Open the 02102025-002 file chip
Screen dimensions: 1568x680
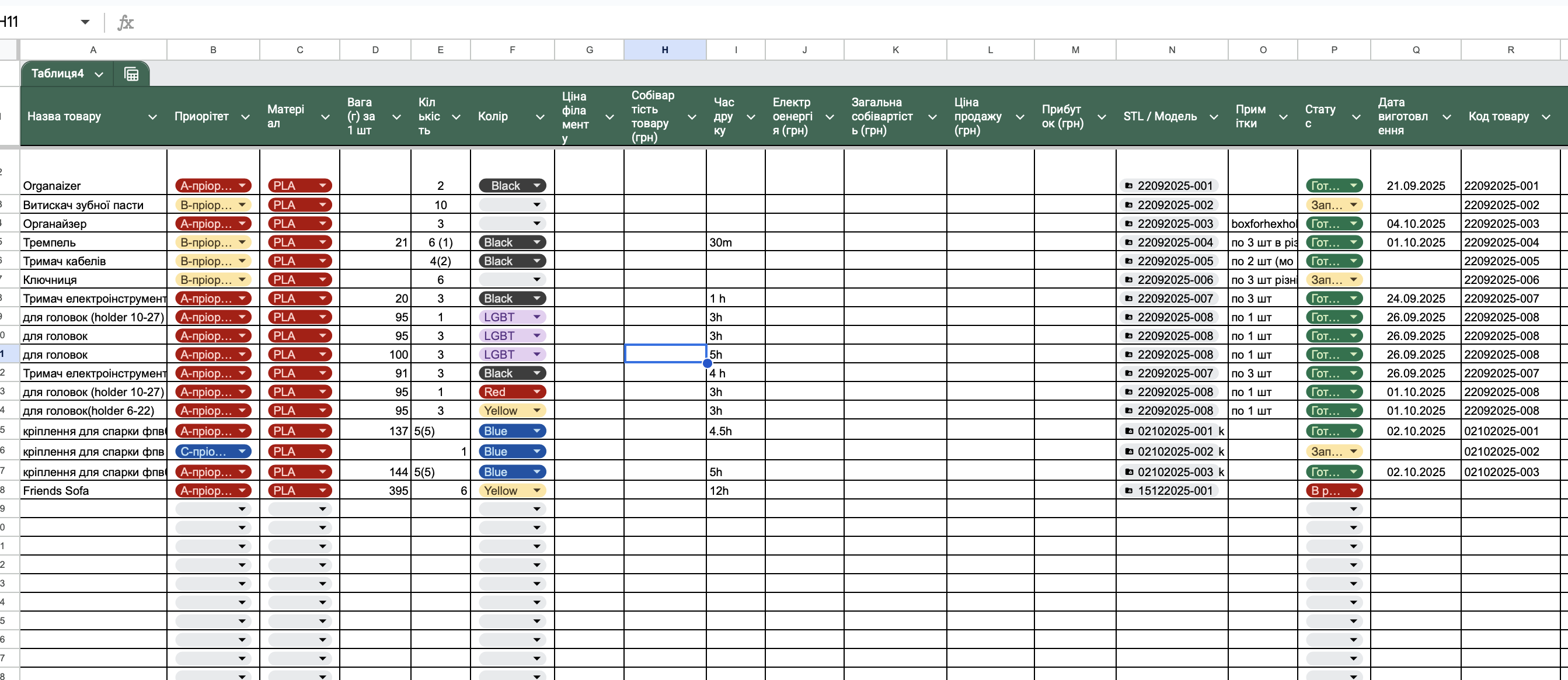point(1169,452)
